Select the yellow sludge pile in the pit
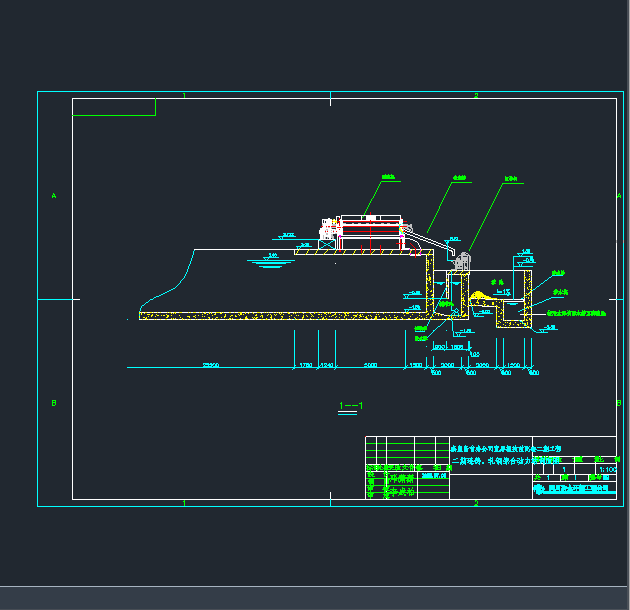This screenshot has height=610, width=630. pos(481,297)
